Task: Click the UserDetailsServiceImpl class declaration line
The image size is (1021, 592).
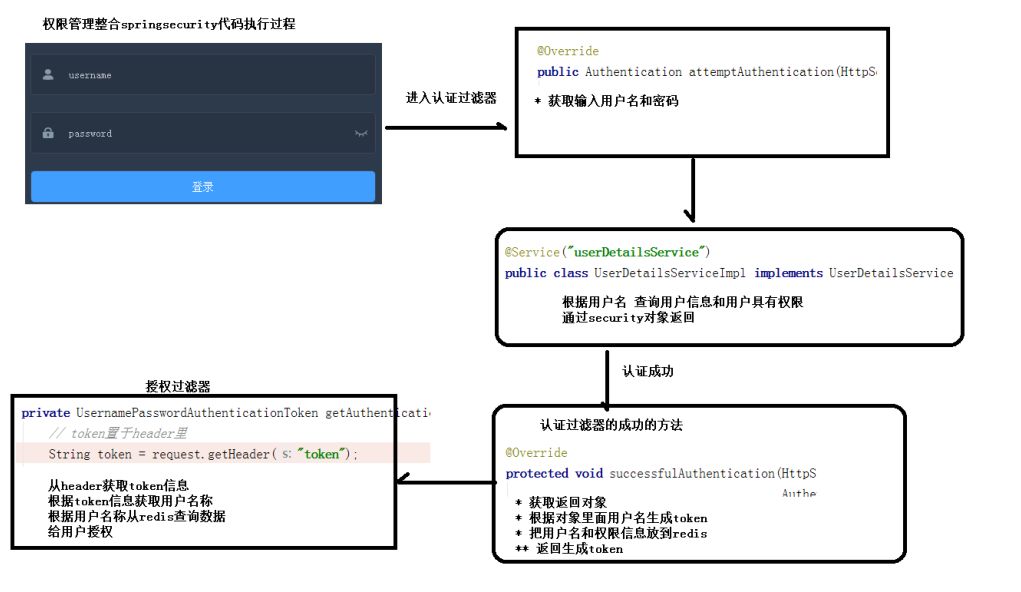Action: coord(729,273)
